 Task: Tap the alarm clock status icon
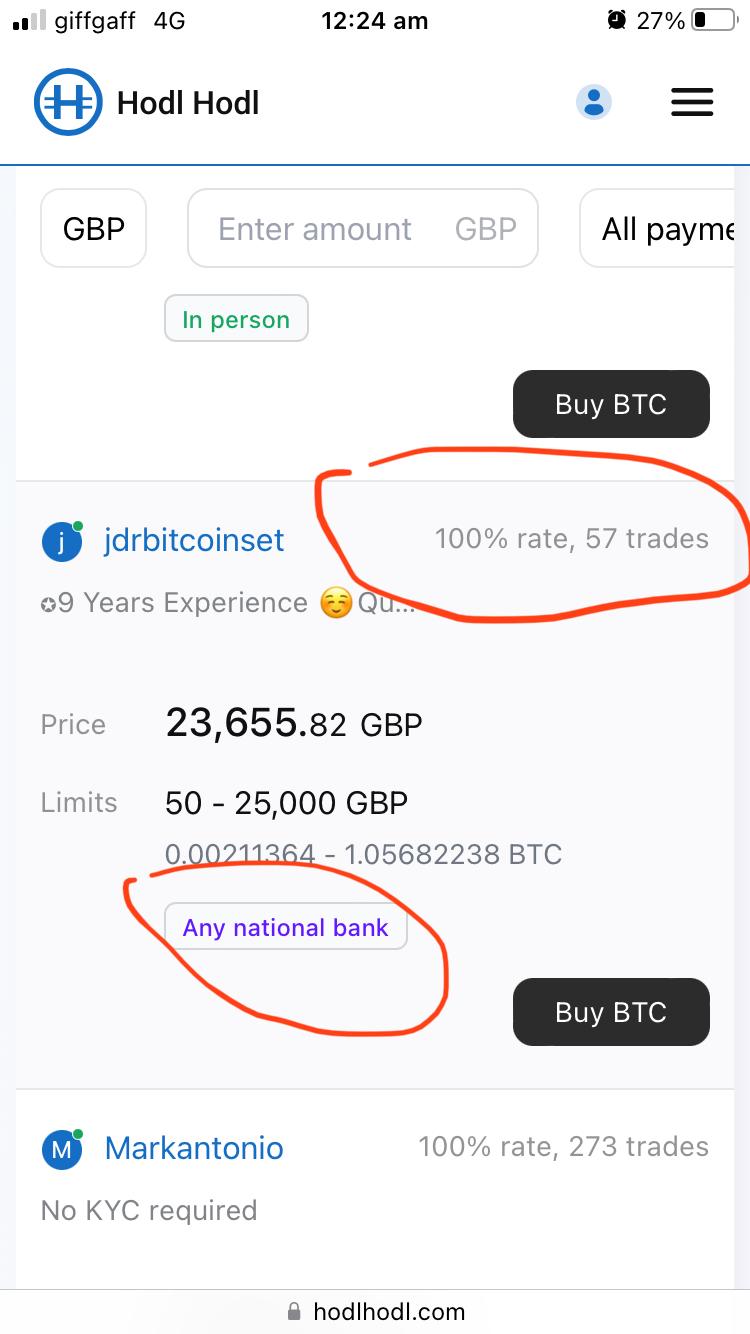click(x=617, y=20)
